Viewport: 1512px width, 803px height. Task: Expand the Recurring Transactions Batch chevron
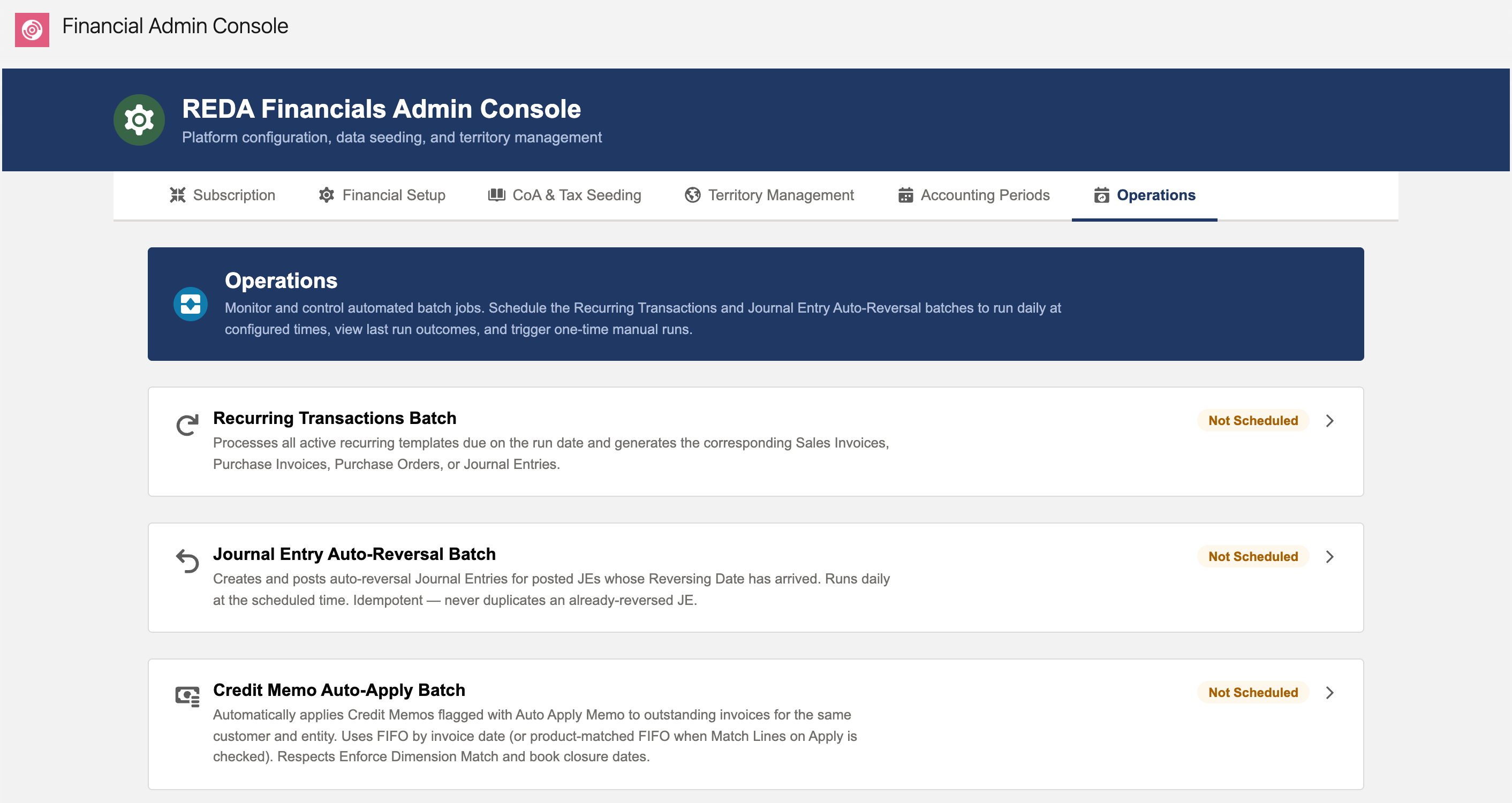click(x=1330, y=420)
